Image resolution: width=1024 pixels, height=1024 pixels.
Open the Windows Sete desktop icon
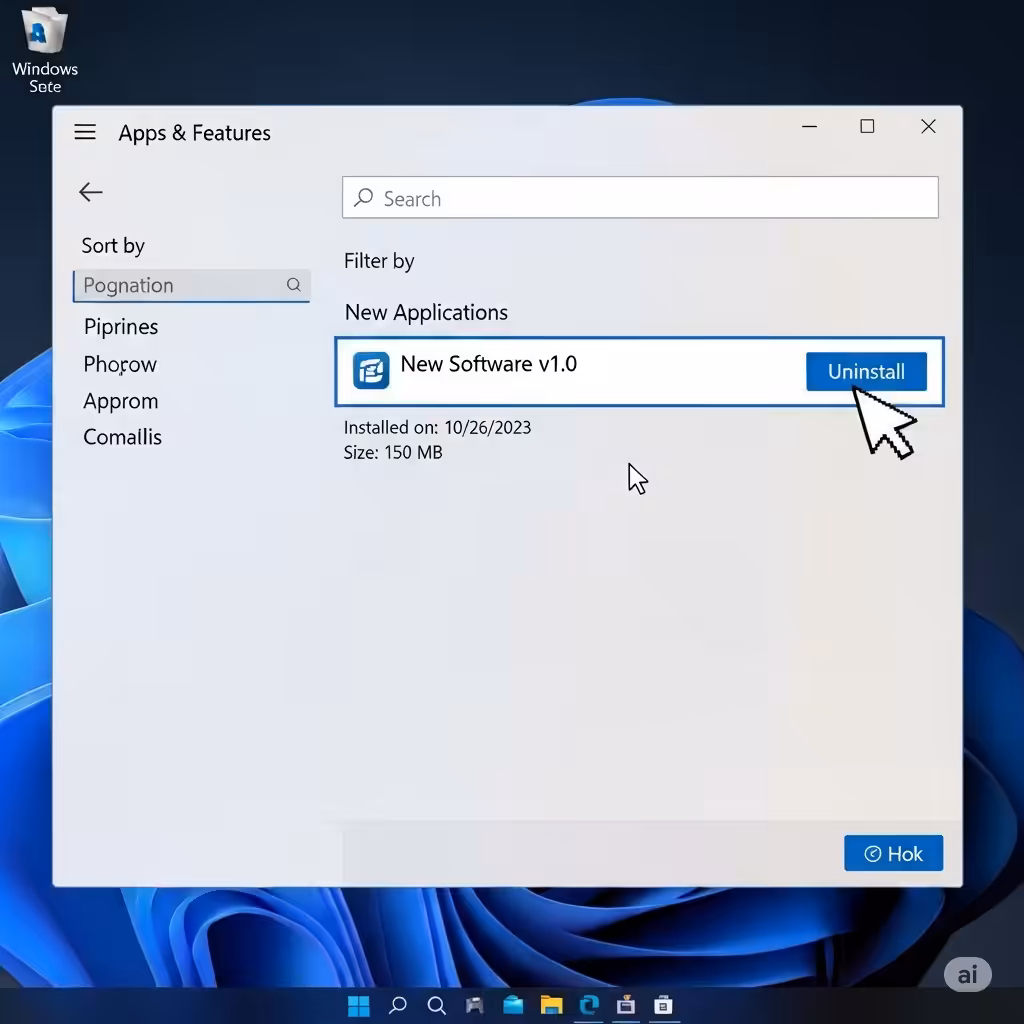click(x=44, y=50)
